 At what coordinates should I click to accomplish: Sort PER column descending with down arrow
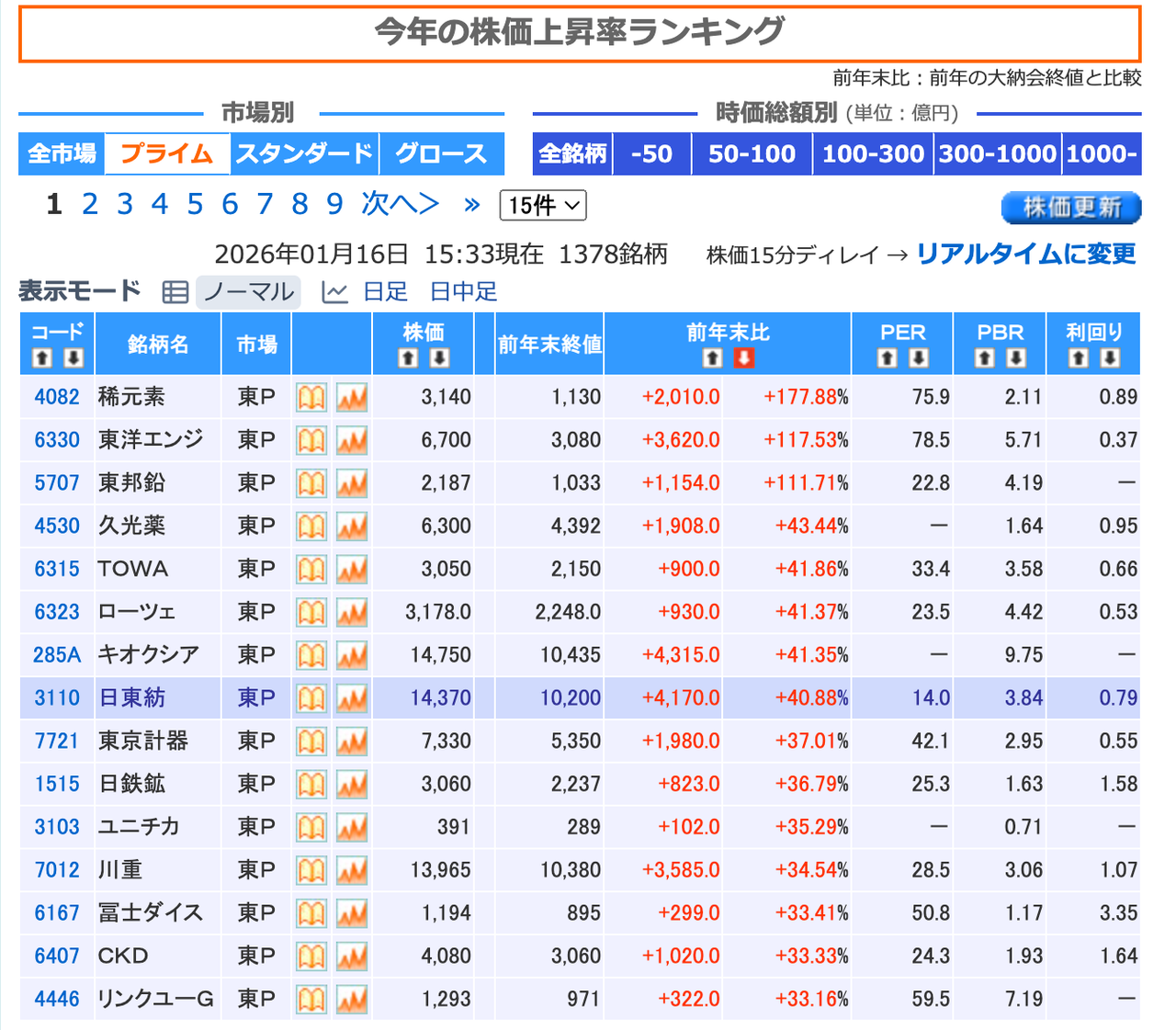[919, 358]
